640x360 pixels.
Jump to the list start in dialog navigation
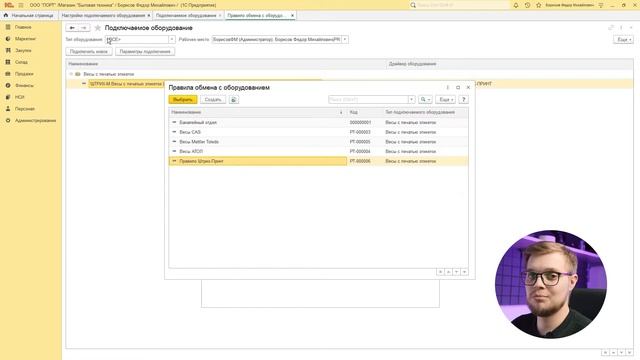coord(440,272)
